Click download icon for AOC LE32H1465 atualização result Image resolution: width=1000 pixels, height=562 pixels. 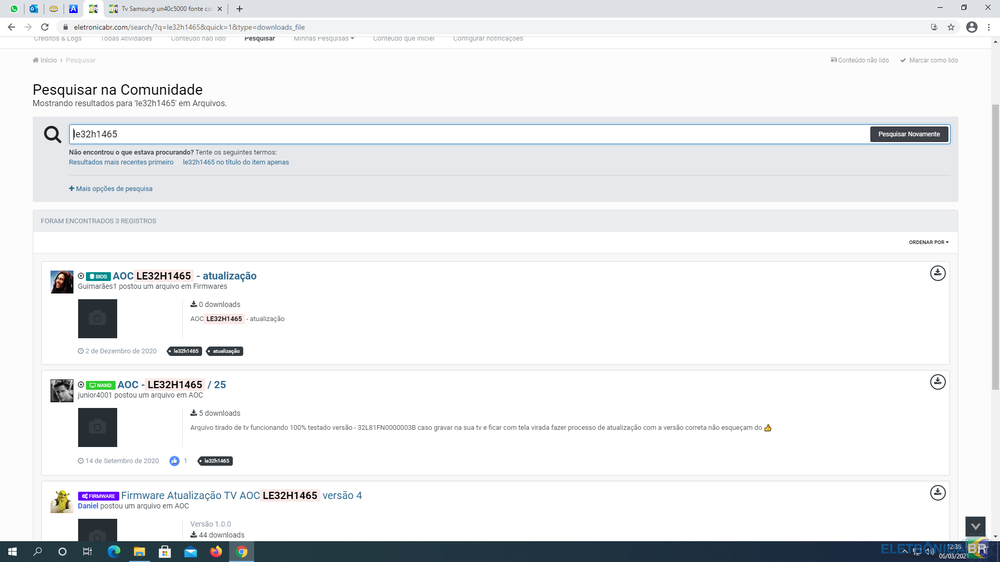pos(937,273)
